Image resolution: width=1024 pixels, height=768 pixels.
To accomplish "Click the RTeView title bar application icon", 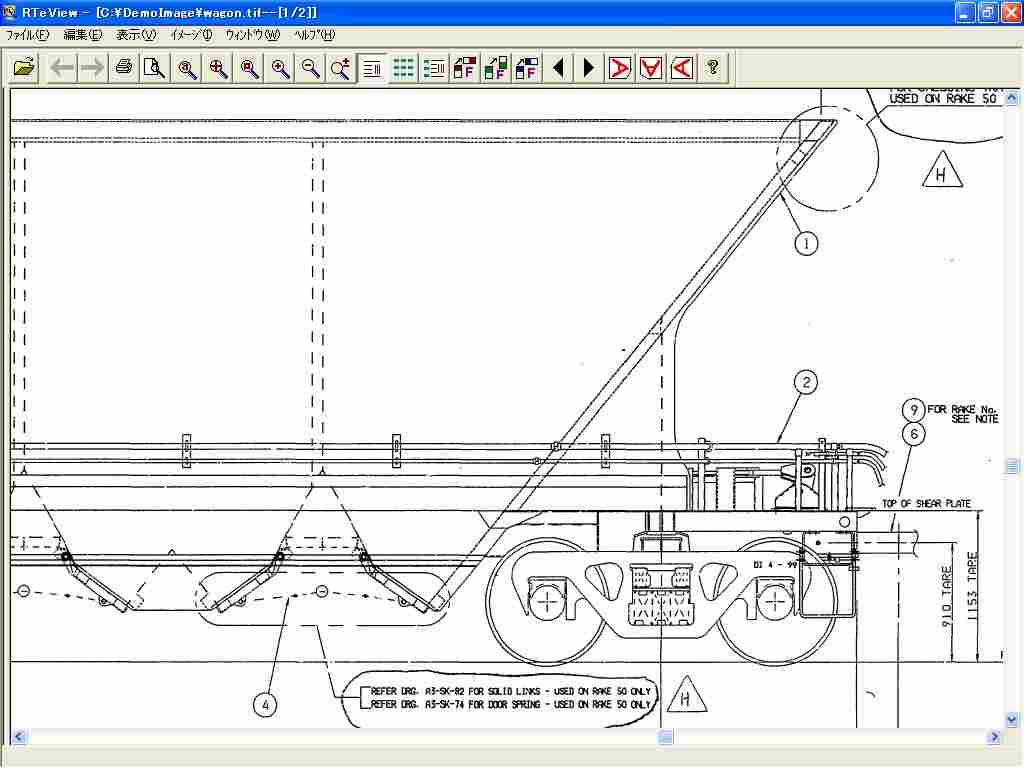I will pyautogui.click(x=10, y=12).
